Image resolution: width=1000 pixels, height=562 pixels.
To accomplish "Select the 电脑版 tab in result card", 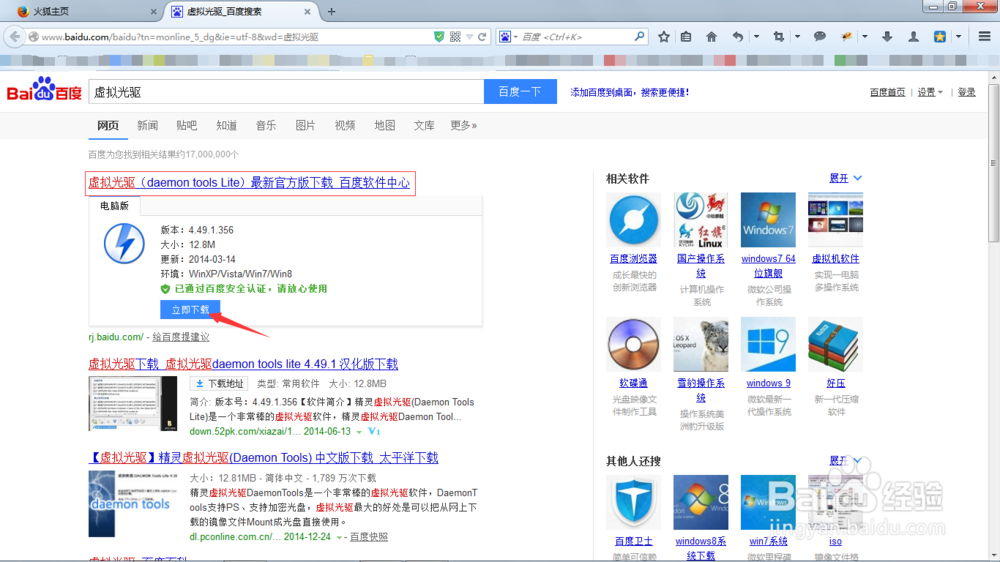I will [114, 206].
